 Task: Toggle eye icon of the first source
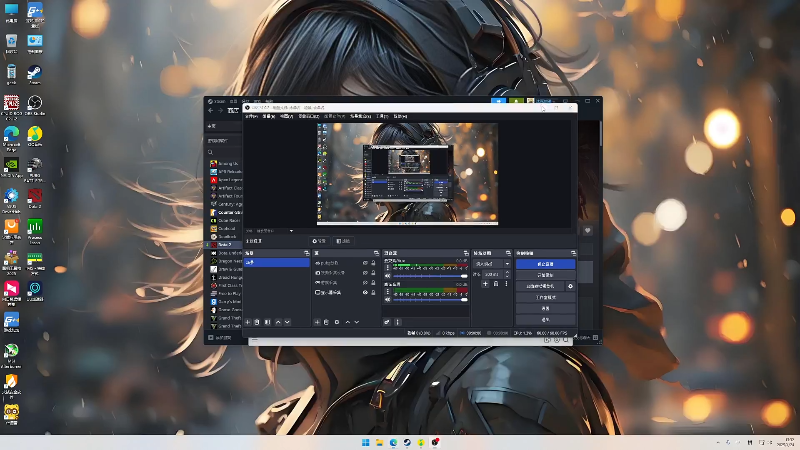(x=365, y=263)
